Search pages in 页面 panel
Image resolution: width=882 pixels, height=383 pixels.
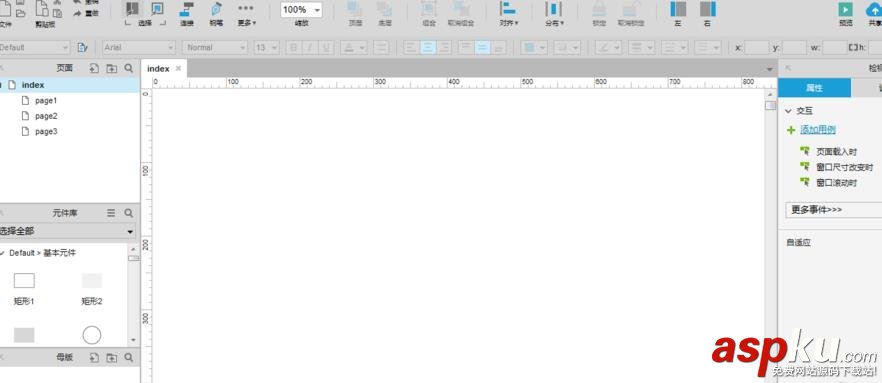click(x=129, y=68)
